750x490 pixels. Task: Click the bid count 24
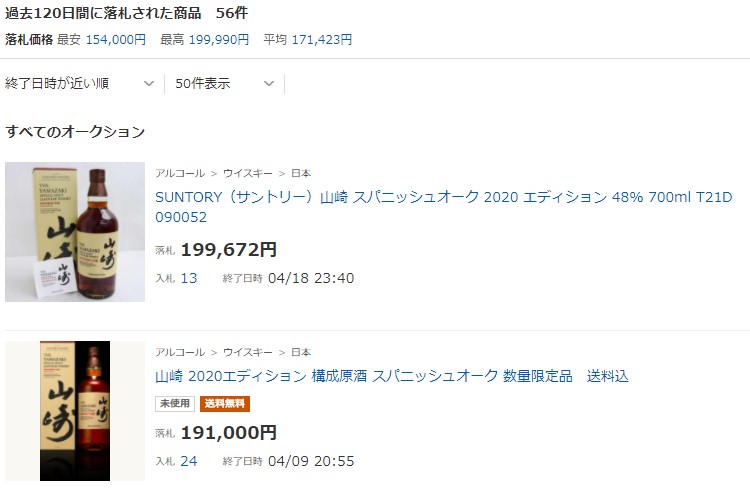[x=189, y=461]
